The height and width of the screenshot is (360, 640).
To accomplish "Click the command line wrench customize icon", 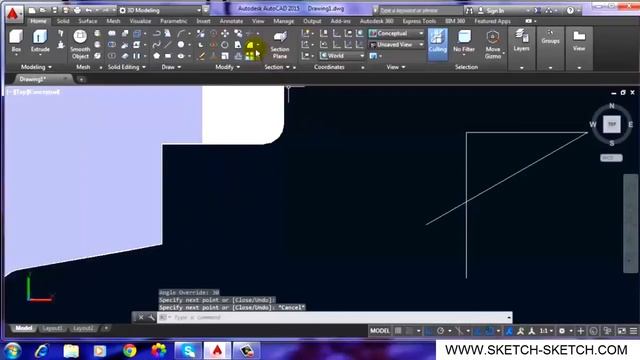I will (151, 317).
